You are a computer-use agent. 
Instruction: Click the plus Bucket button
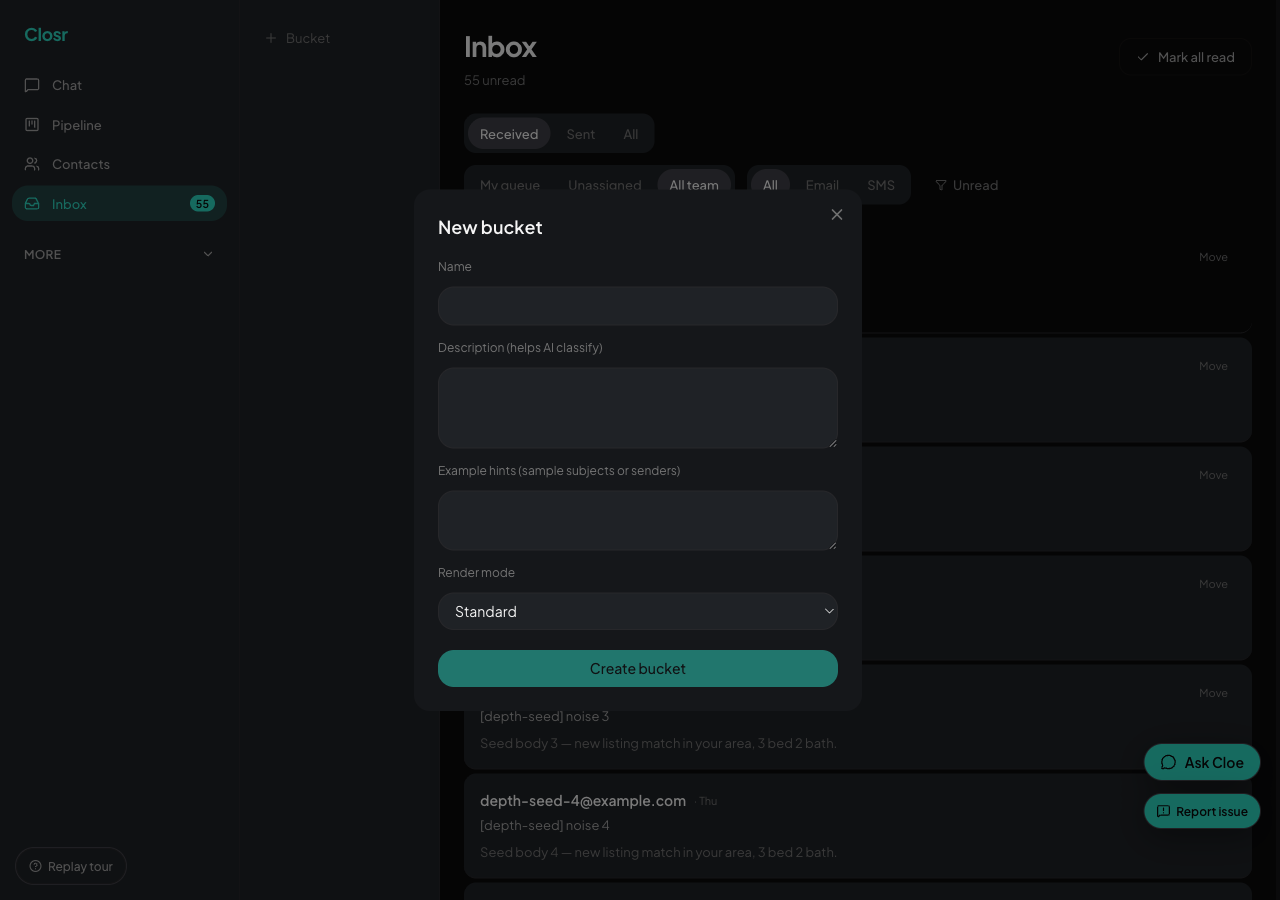pos(298,38)
